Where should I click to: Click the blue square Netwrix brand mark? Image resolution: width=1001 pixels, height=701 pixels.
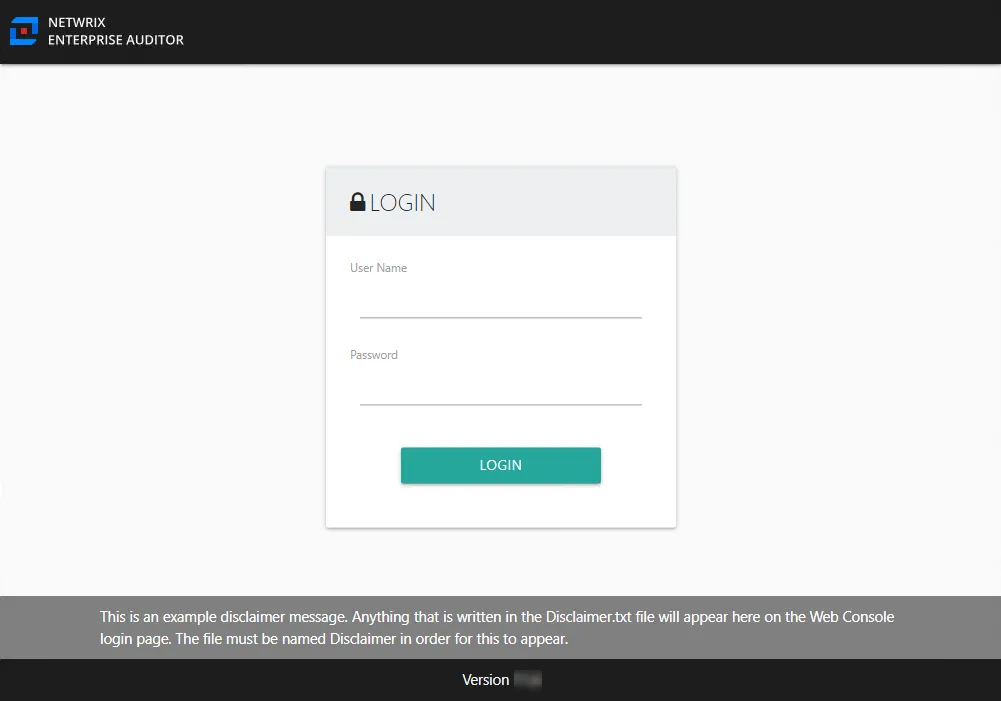(x=23, y=30)
